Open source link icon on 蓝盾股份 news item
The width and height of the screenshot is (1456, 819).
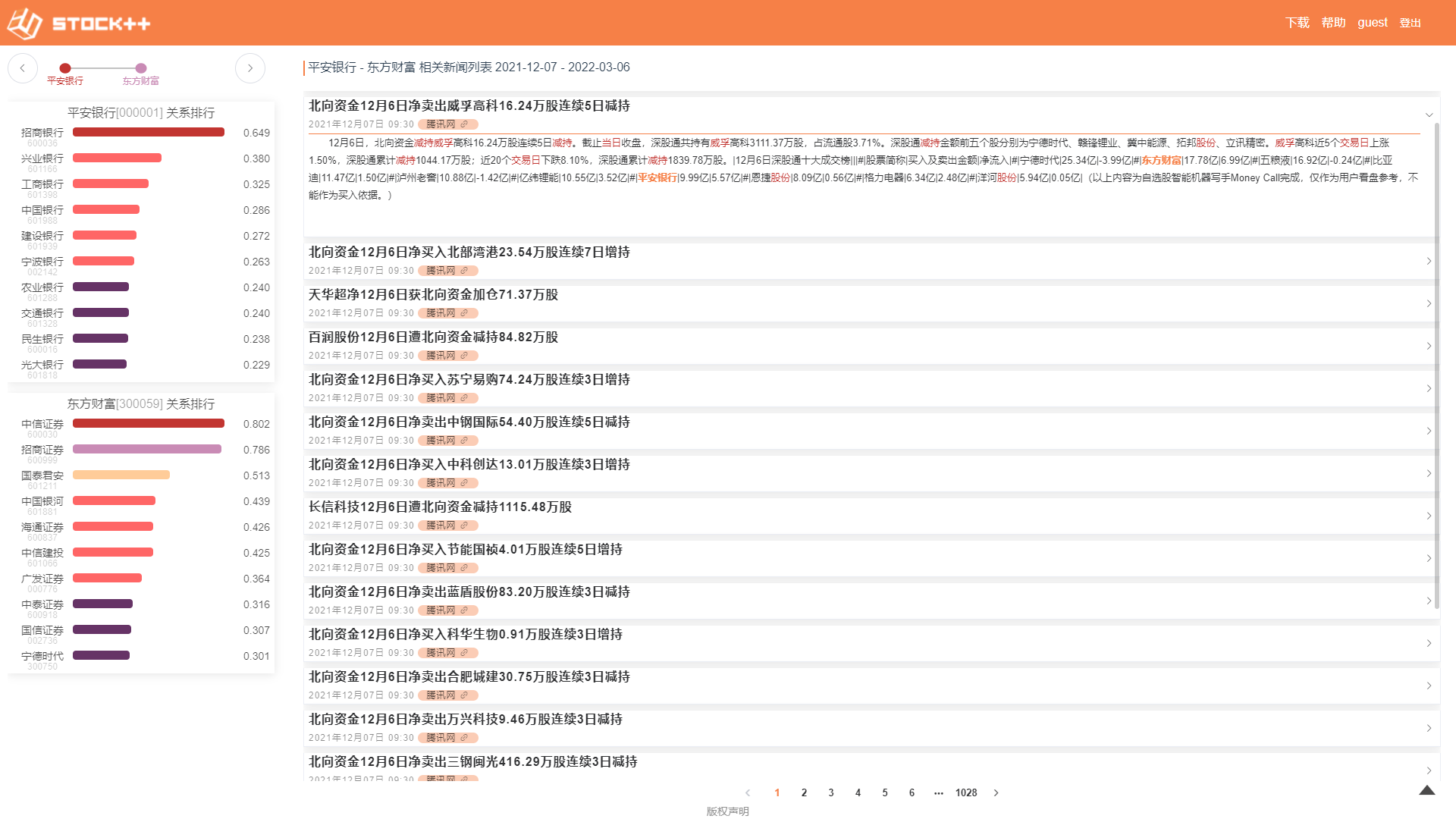pos(464,610)
